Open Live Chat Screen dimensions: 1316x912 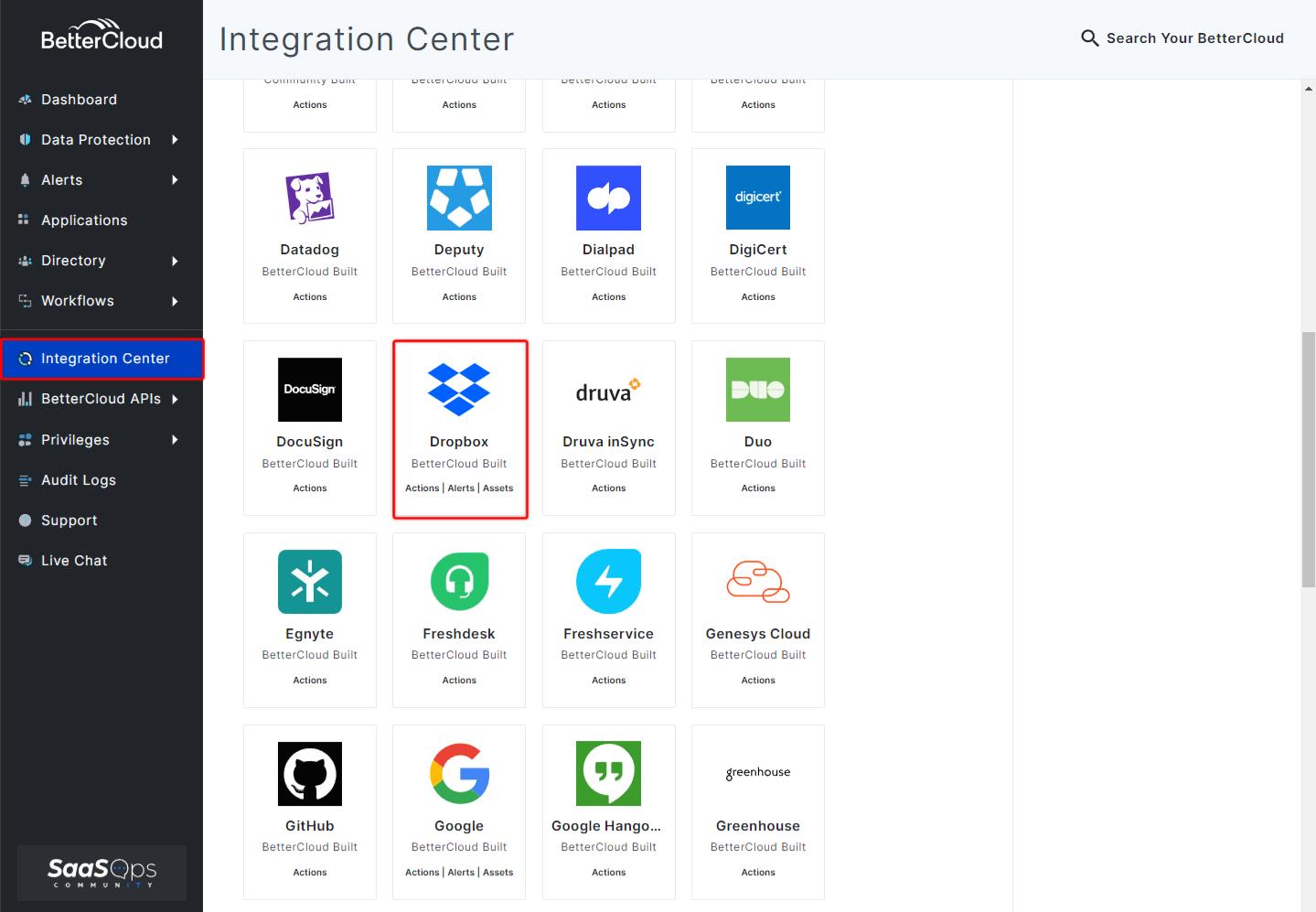click(x=73, y=560)
